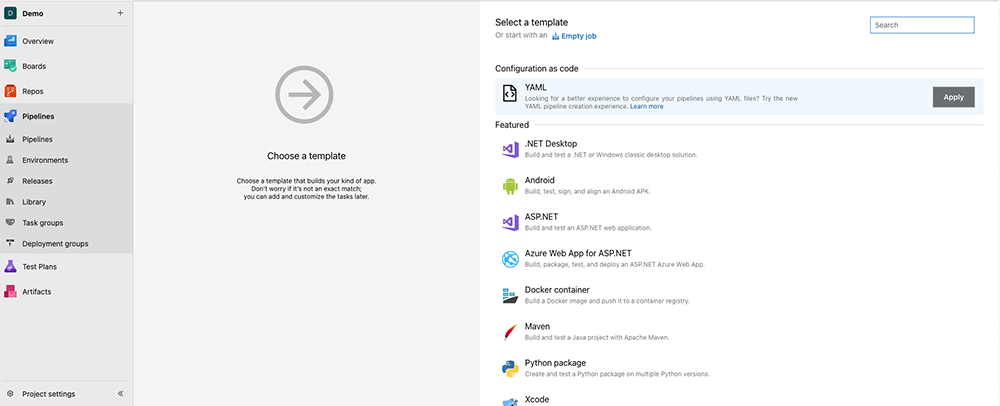
Task: Open Library under Pipelines
Action: 34,202
